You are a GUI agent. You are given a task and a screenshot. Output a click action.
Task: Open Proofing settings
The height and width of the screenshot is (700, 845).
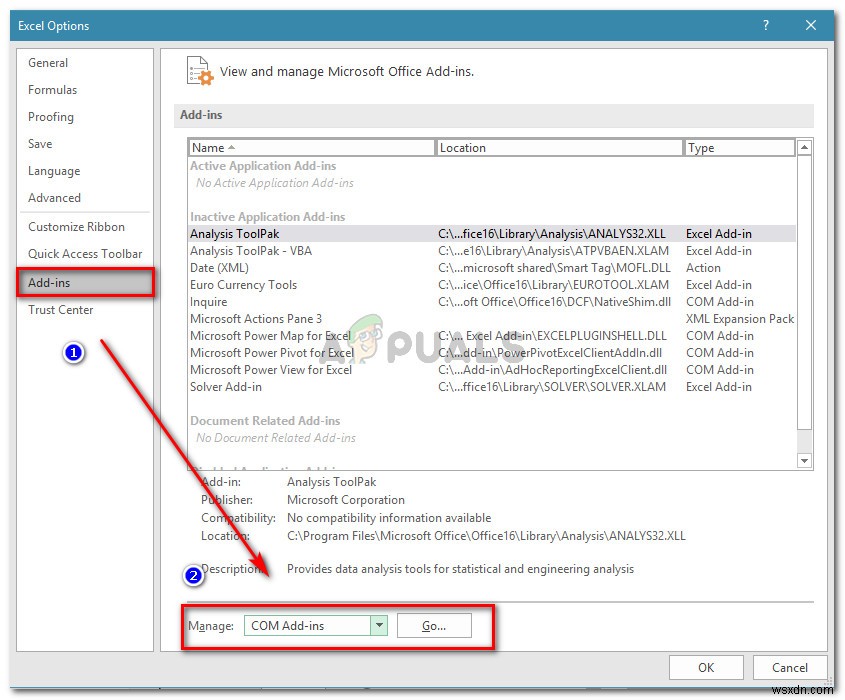tap(51, 117)
